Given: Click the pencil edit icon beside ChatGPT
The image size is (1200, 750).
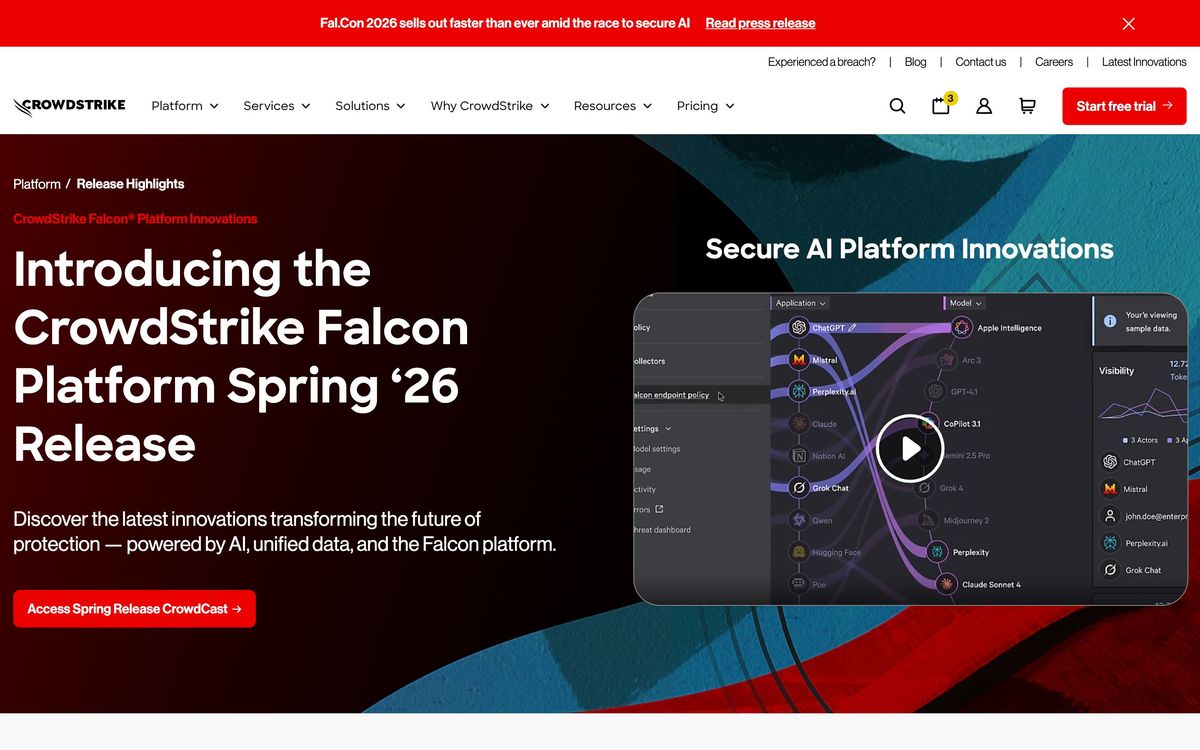Looking at the screenshot, I should pyautogui.click(x=852, y=327).
